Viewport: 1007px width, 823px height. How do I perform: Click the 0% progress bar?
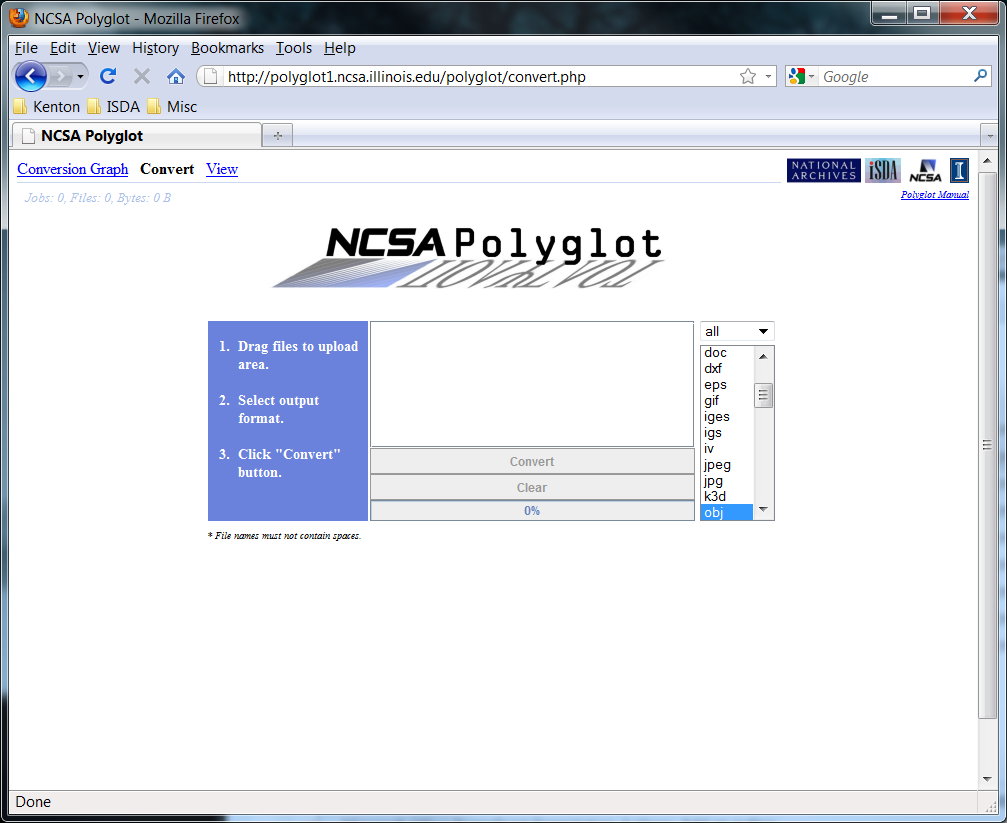[532, 511]
